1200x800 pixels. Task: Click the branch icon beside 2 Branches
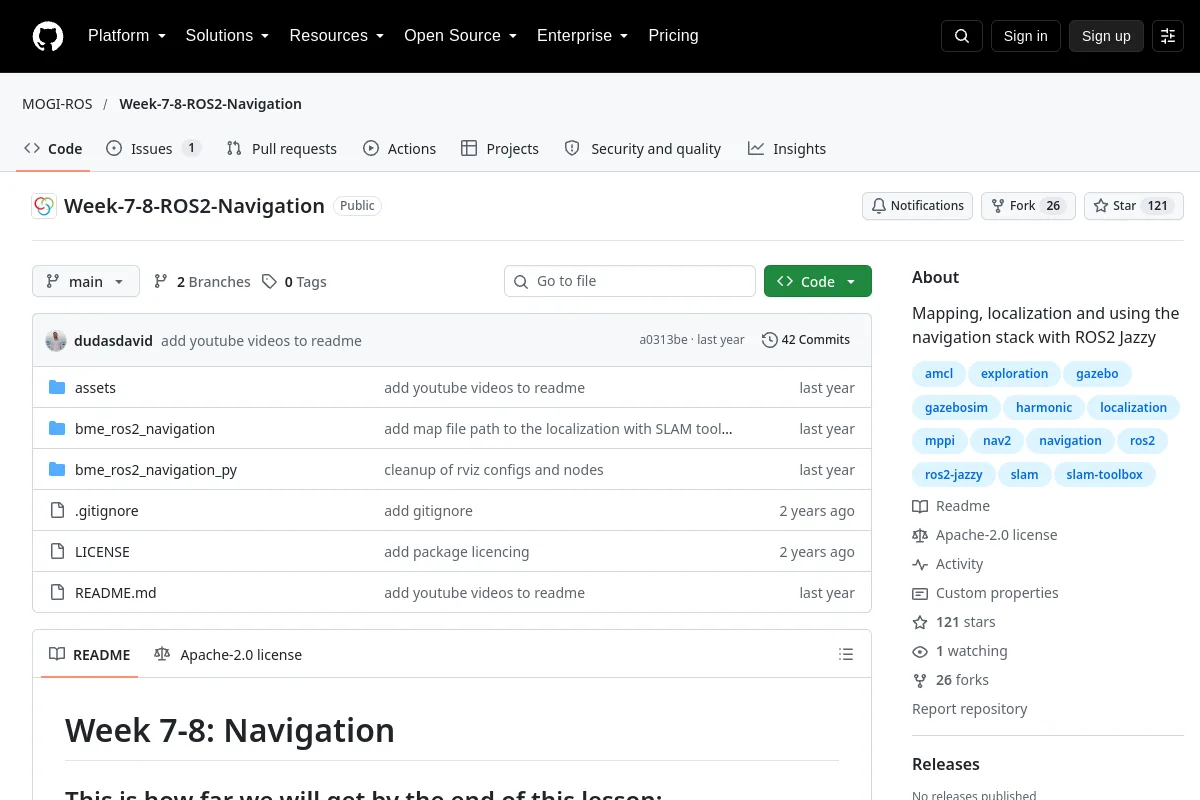click(161, 282)
